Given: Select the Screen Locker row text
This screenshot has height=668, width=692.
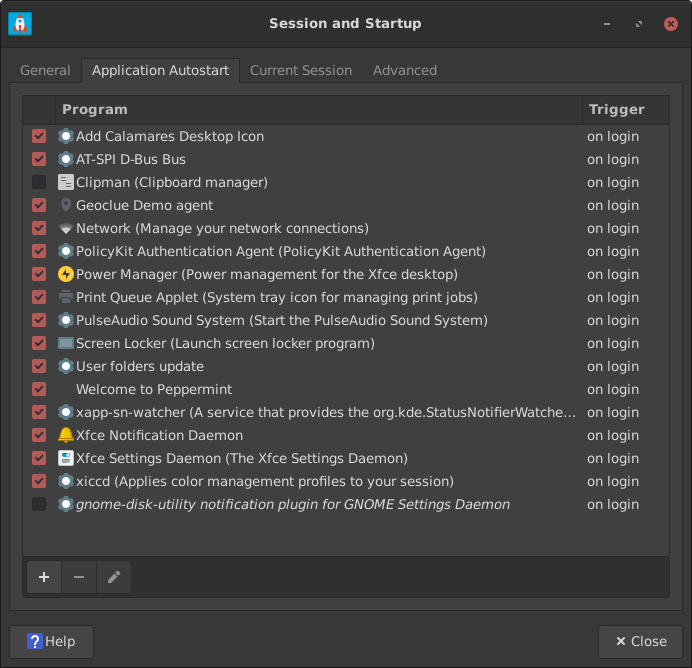Looking at the screenshot, I should 225,343.
